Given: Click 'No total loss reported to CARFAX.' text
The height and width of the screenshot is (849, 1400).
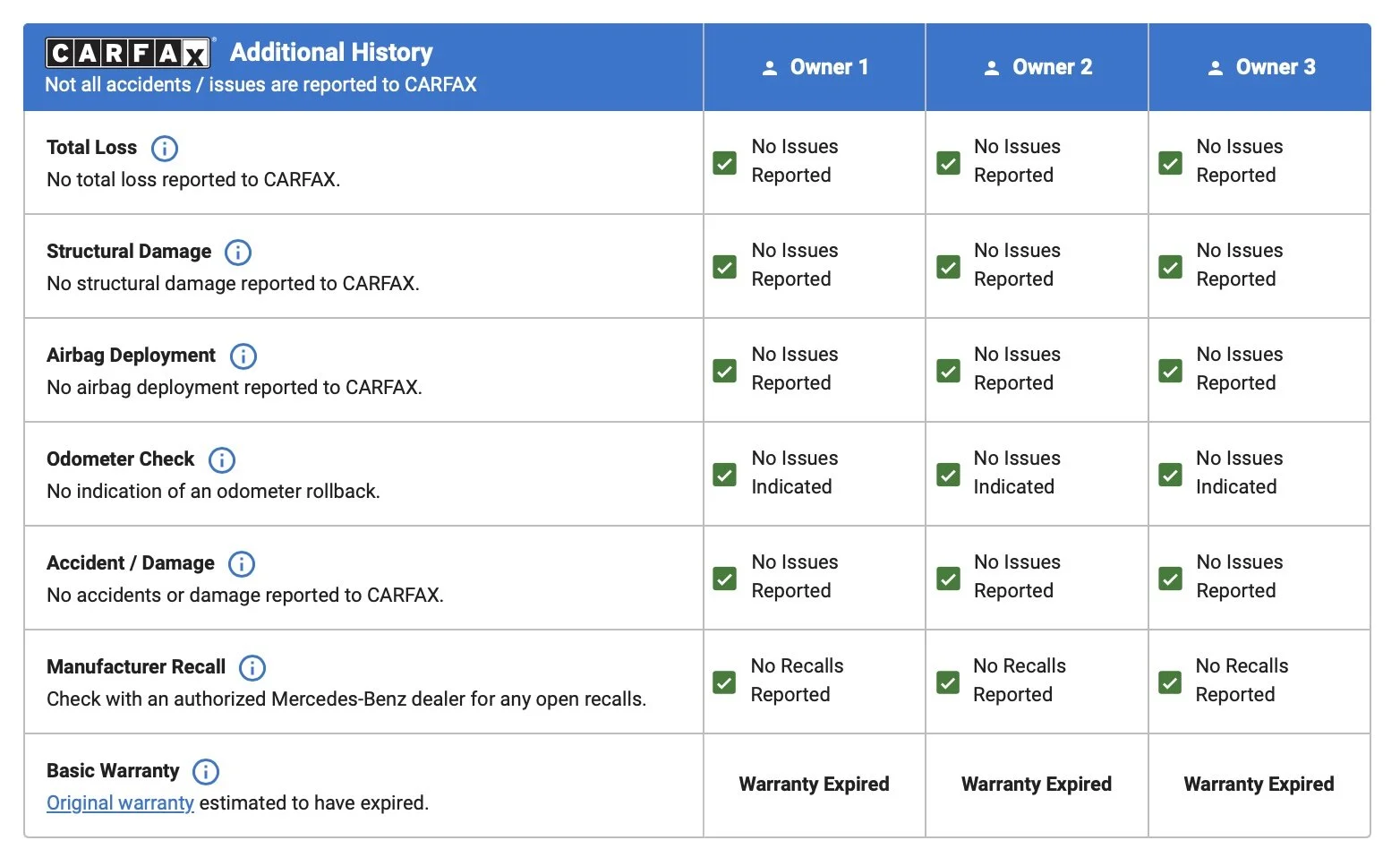Looking at the screenshot, I should tap(193, 180).
